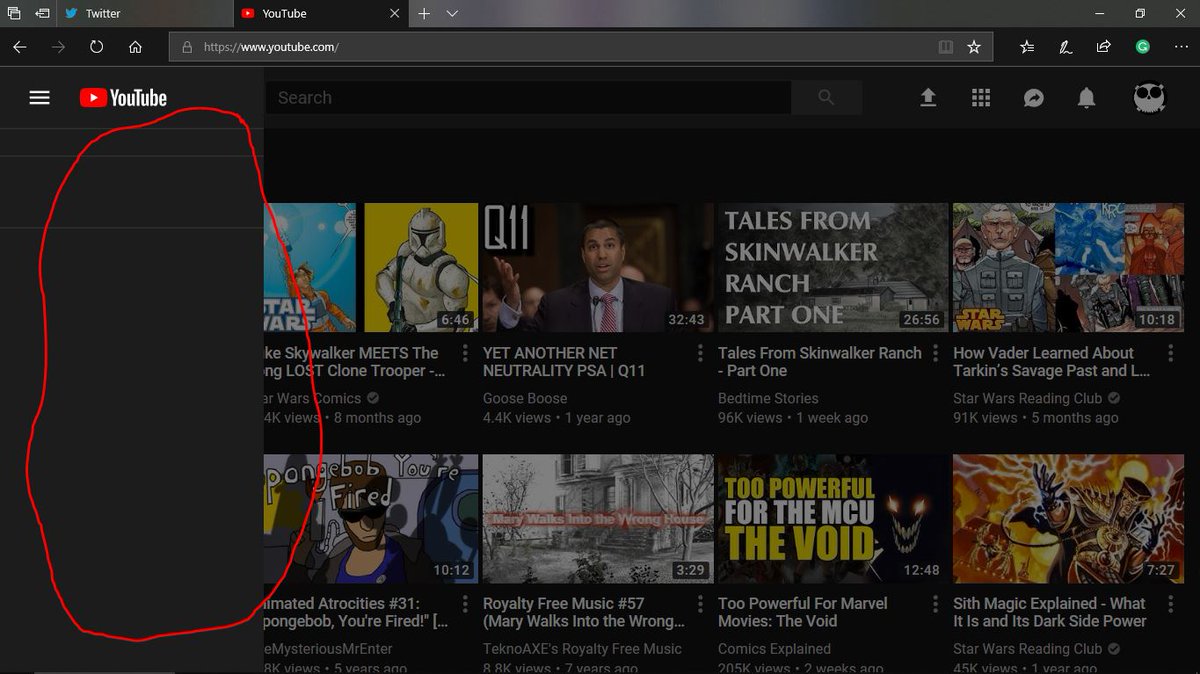Screen dimensions: 1200x674
Task: Click the set tabs aside icon
Action: pos(41,14)
